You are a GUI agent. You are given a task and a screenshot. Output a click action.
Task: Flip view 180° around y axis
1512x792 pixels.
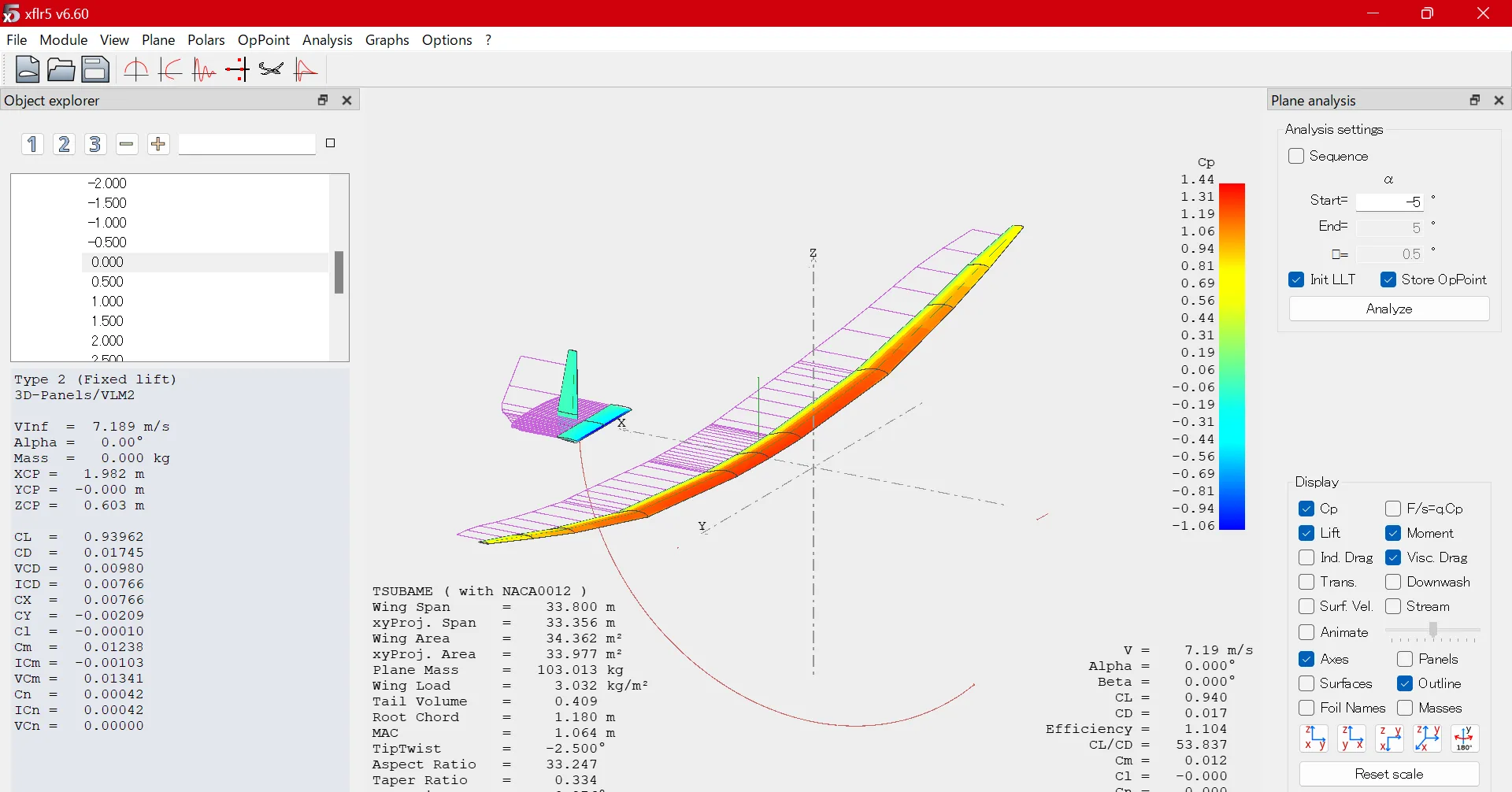(x=1464, y=738)
